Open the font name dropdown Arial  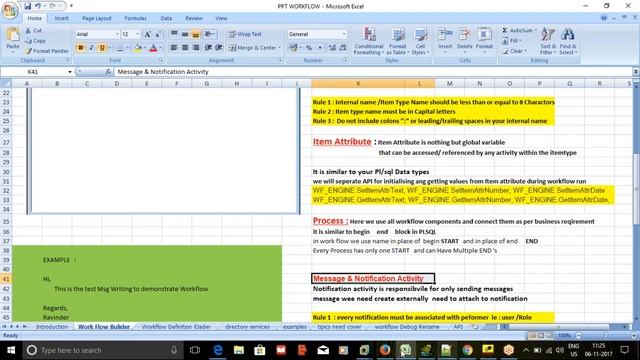117,34
